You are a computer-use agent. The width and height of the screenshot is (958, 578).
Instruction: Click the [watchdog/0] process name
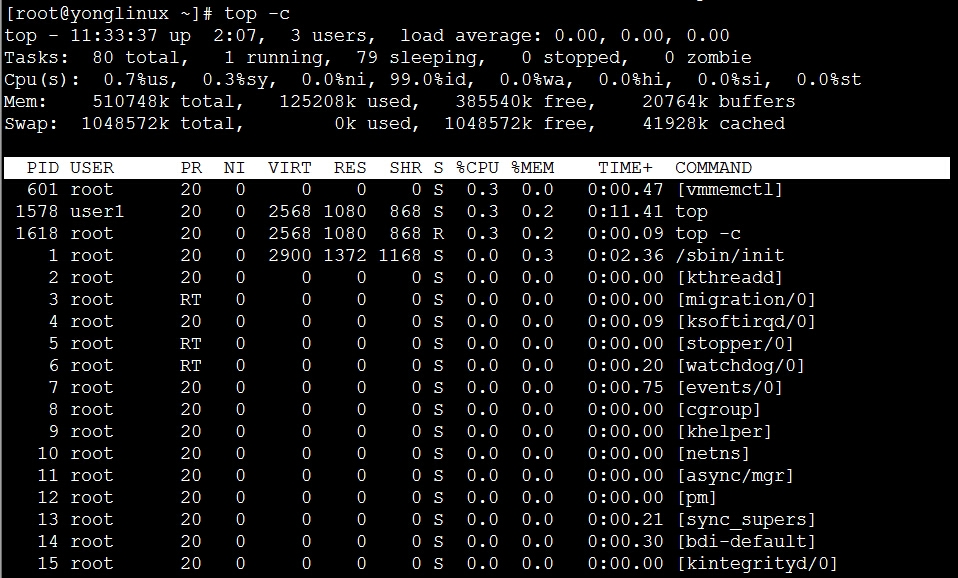pyautogui.click(x=740, y=365)
